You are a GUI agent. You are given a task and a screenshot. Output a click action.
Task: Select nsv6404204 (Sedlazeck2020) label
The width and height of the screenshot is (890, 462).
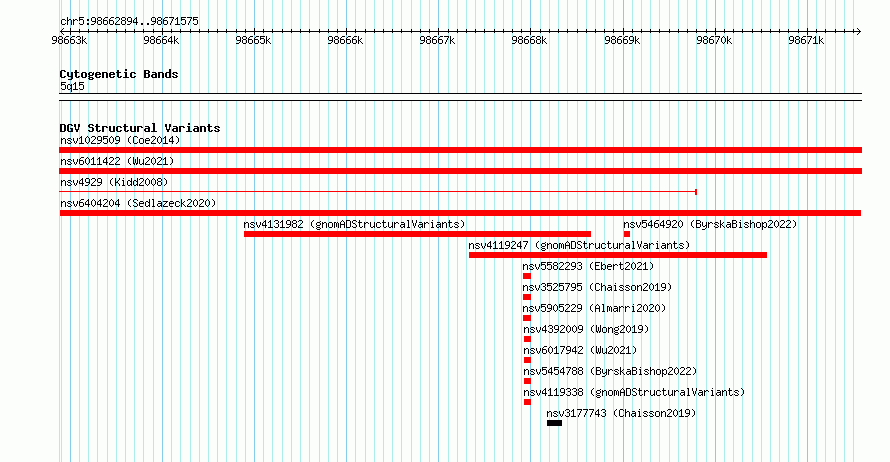tap(138, 203)
